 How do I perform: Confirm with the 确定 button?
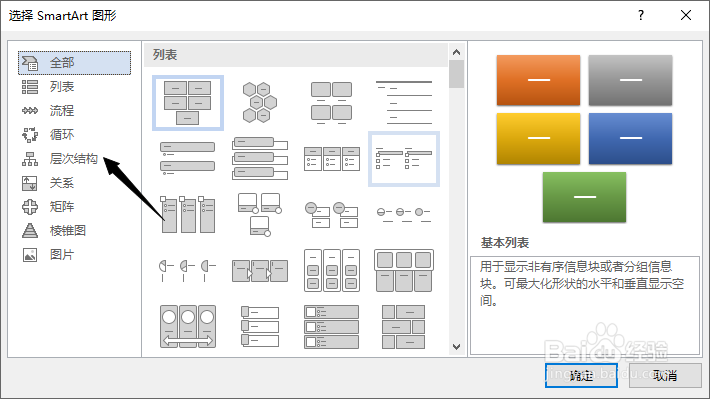point(581,375)
